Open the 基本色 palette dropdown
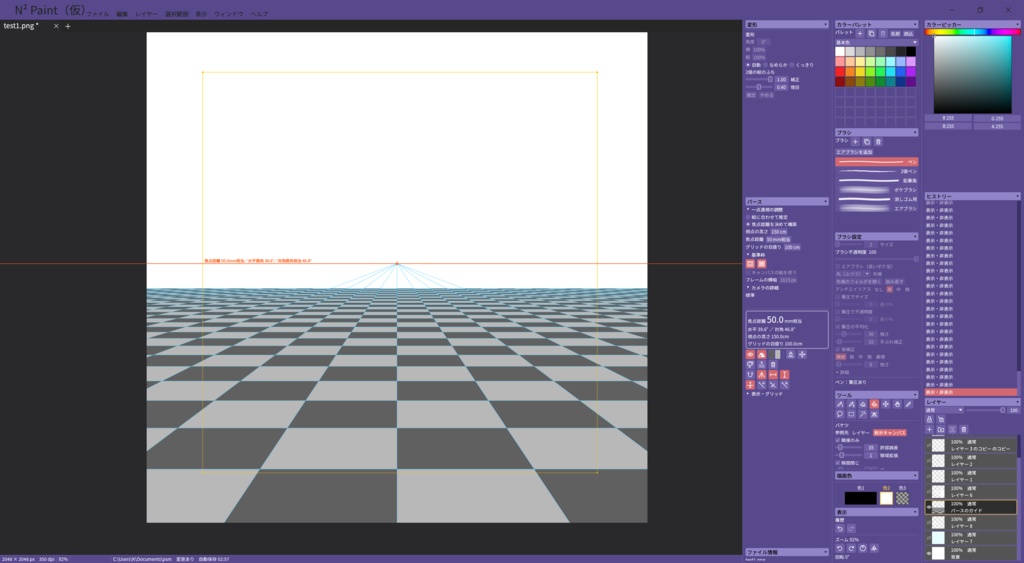1024x563 pixels. point(876,42)
